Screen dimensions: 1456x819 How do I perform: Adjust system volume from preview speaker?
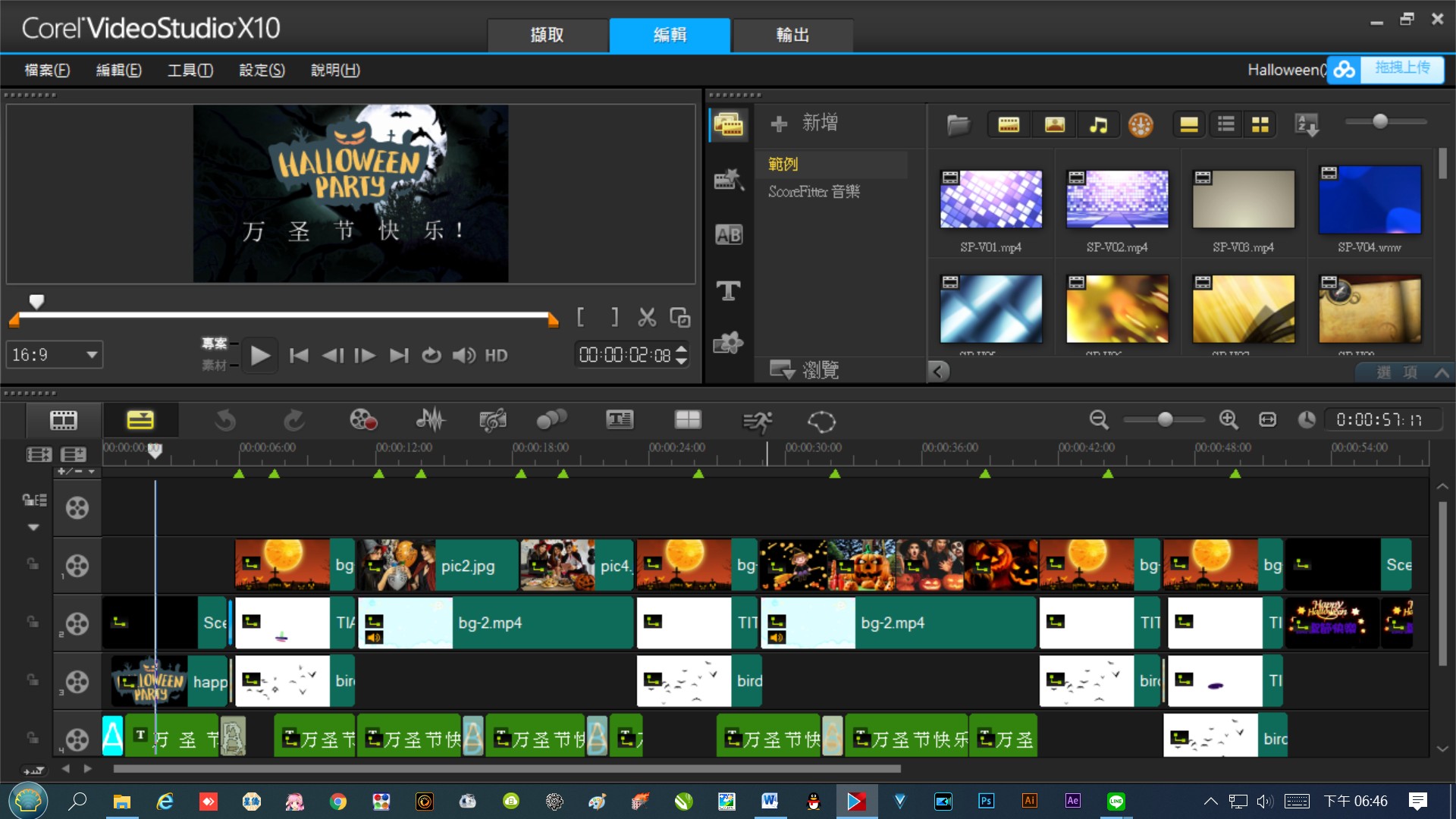[464, 356]
